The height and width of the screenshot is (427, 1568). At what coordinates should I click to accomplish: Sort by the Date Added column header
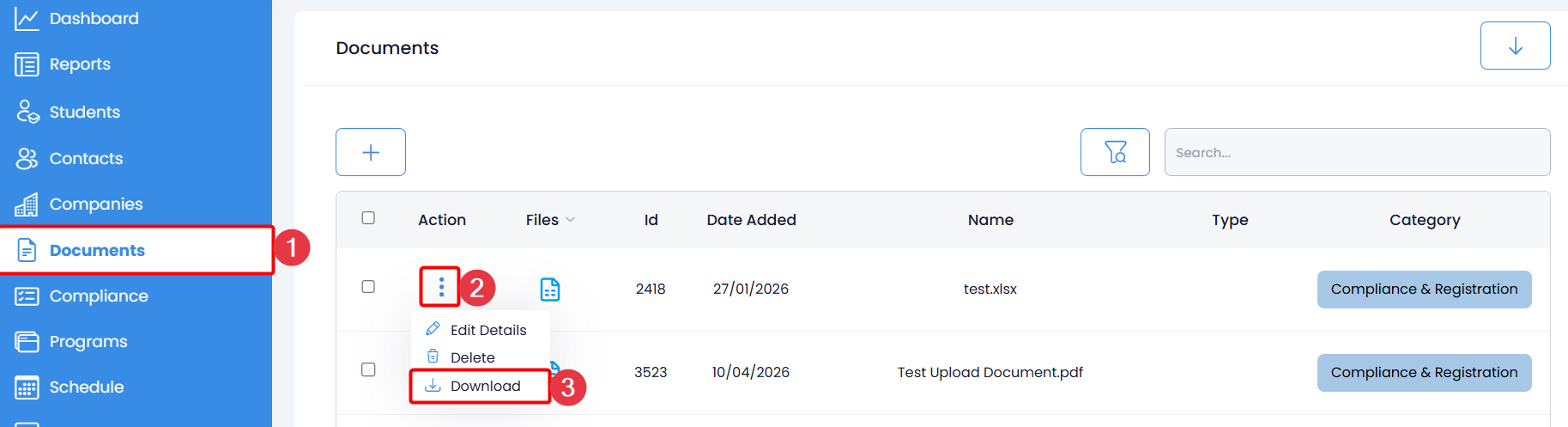(751, 220)
